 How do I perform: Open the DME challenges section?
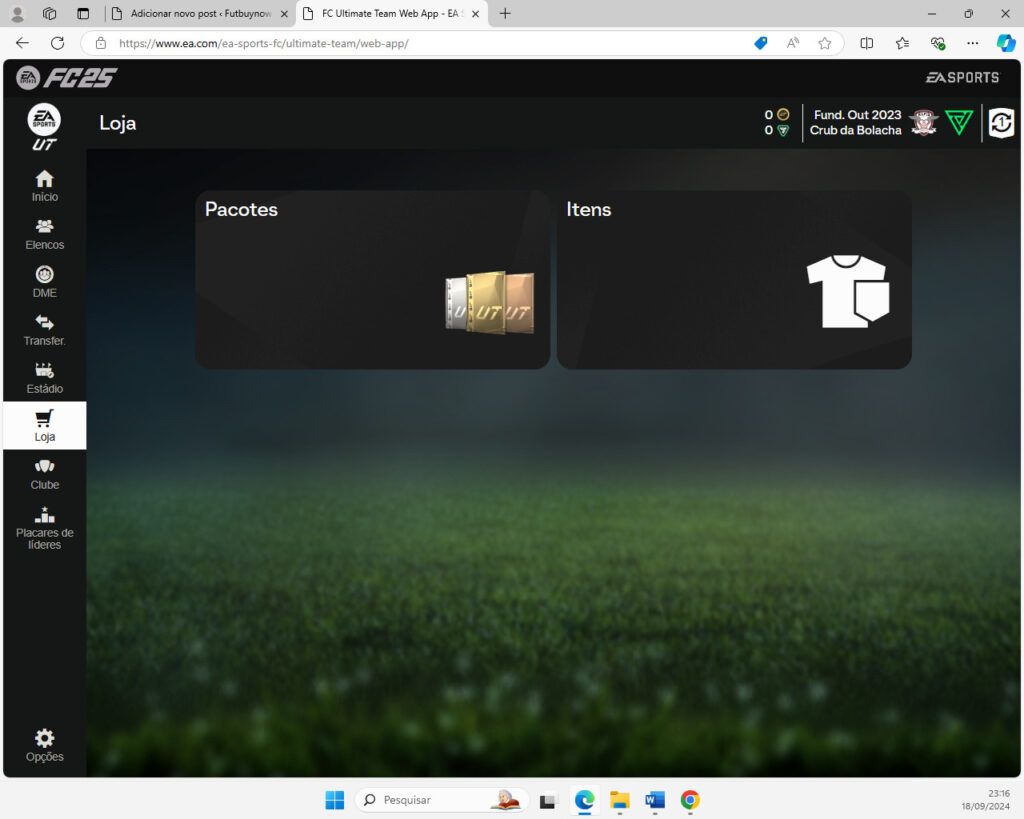click(x=44, y=282)
